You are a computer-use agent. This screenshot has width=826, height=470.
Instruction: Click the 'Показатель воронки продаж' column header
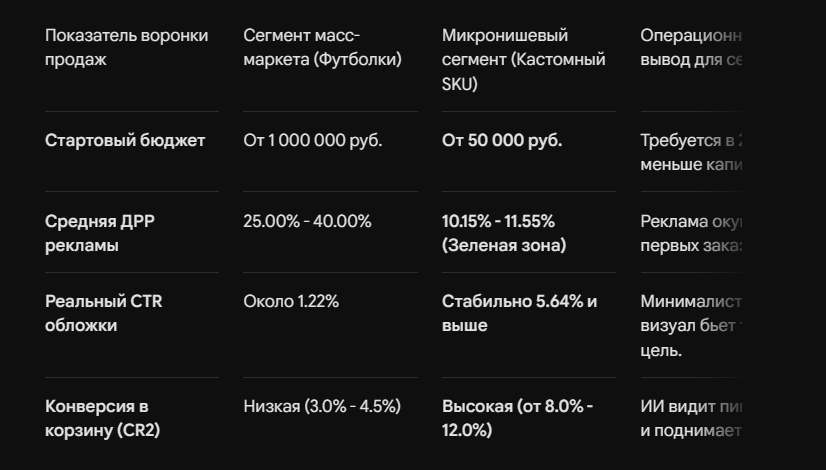click(126, 47)
